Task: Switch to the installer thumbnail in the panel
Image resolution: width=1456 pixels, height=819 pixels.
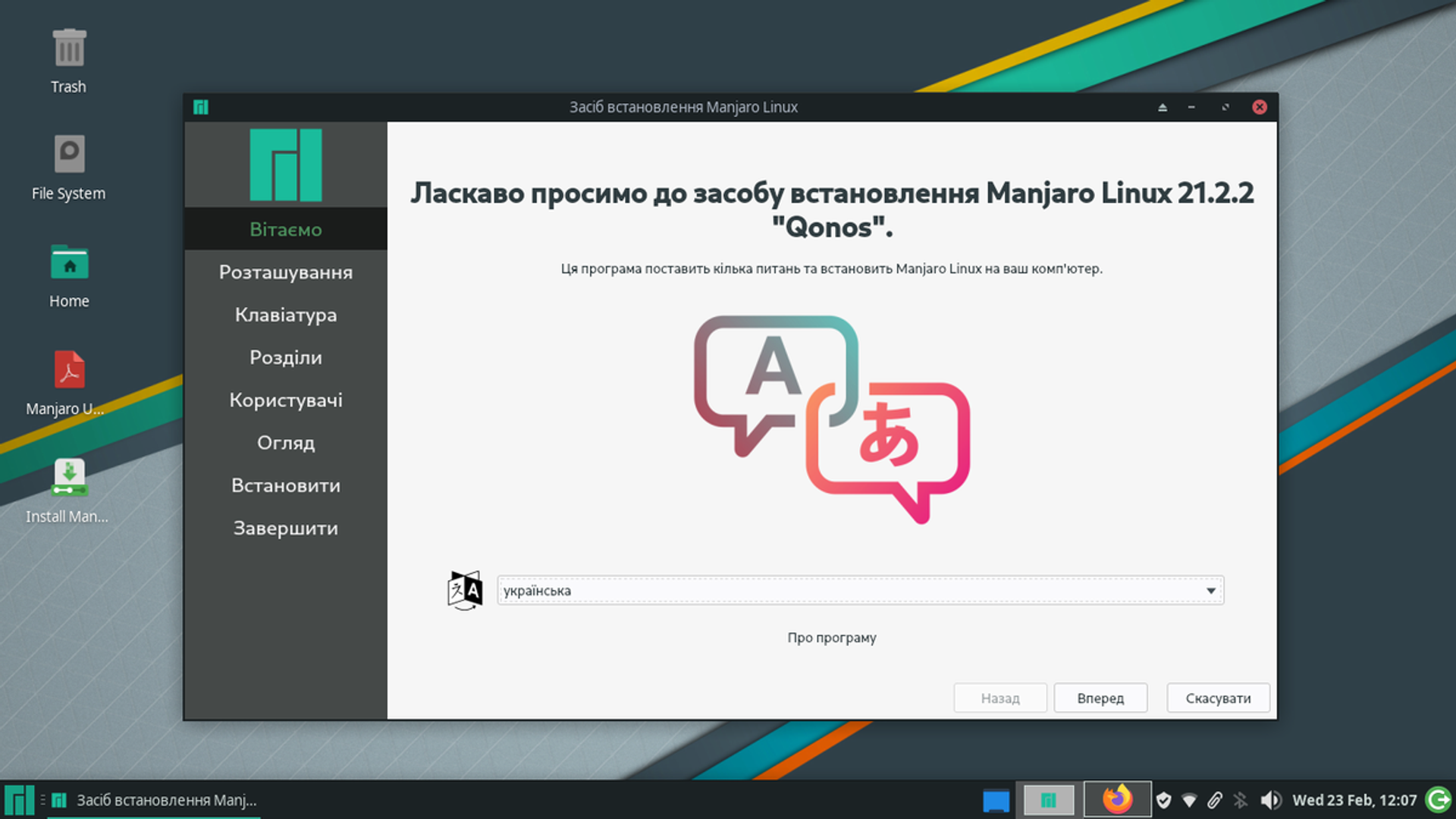Action: pos(1049,800)
